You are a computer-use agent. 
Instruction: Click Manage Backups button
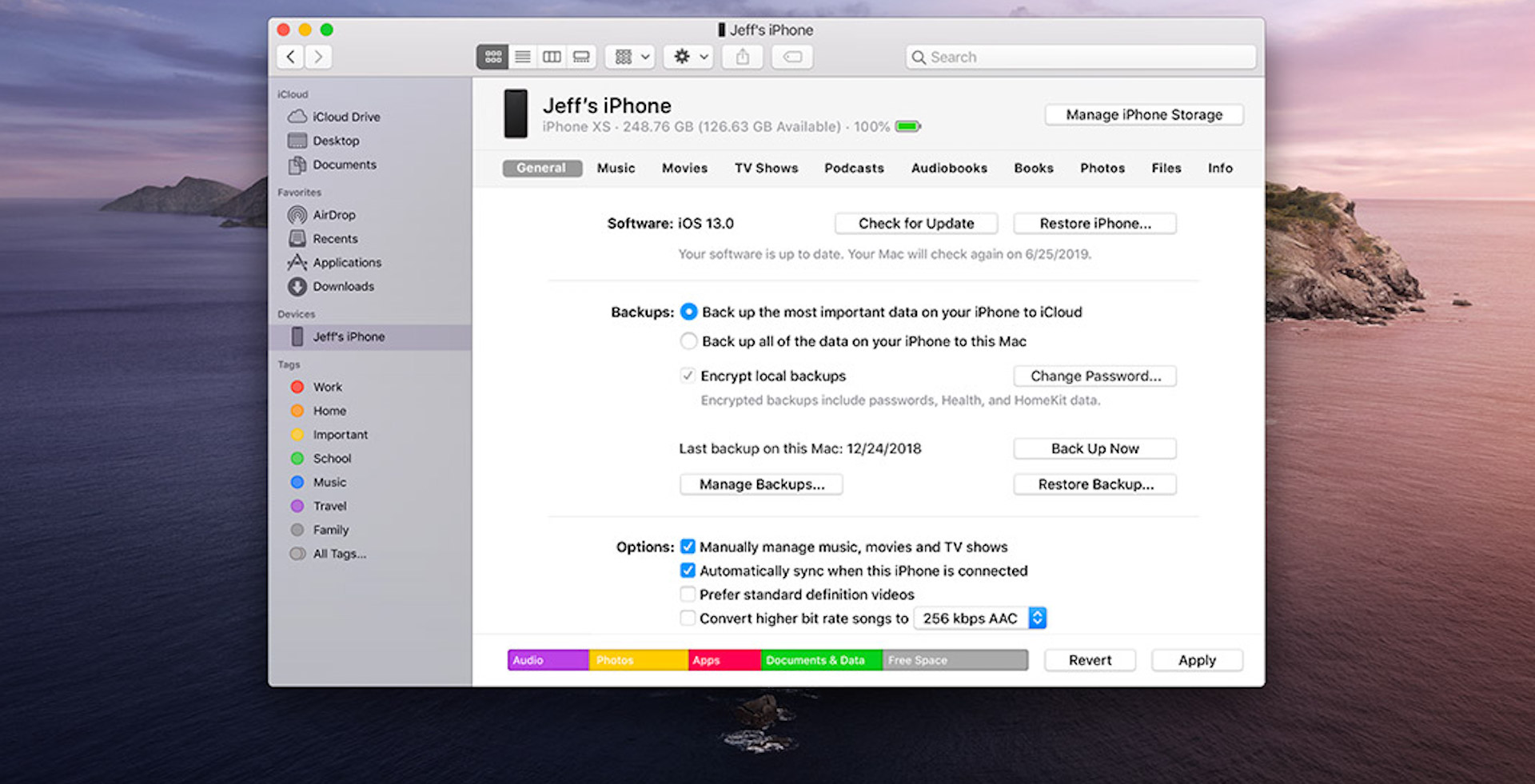[761, 484]
